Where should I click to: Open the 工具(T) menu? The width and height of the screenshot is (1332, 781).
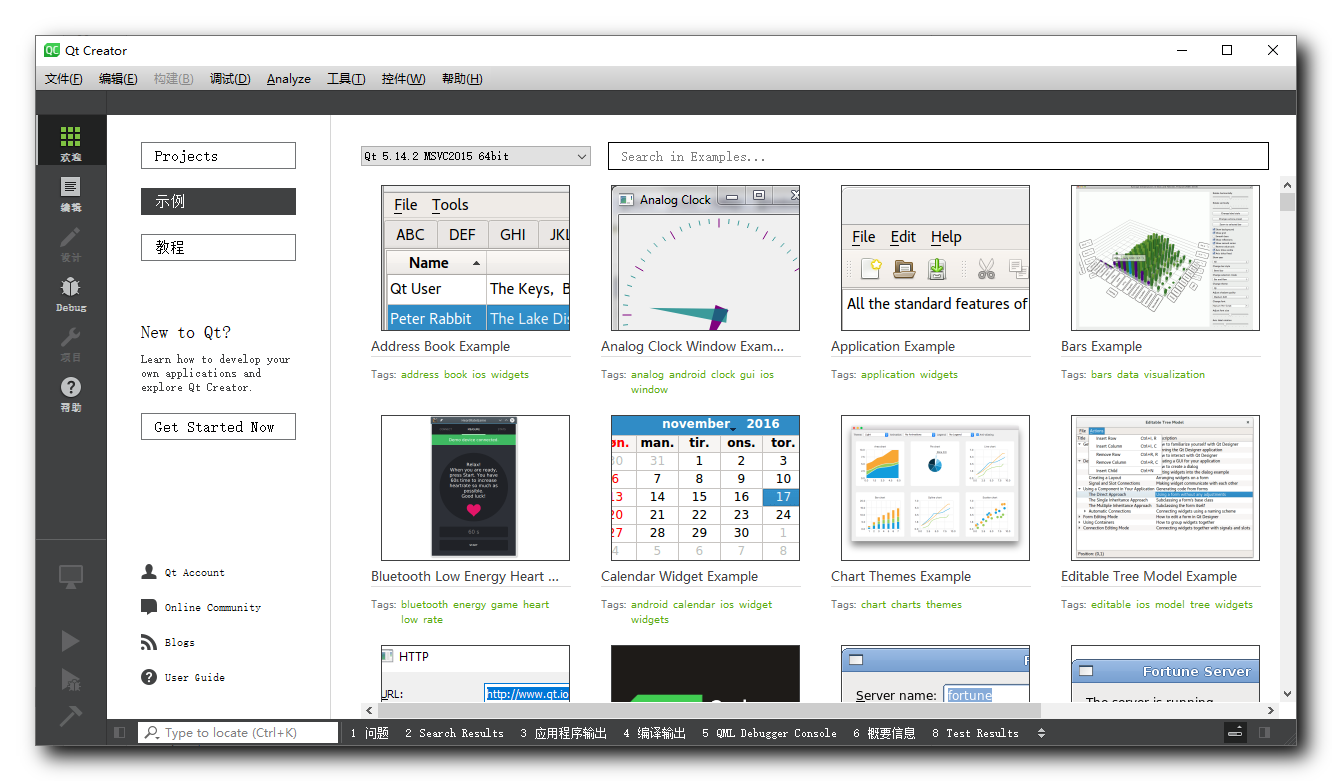point(346,79)
